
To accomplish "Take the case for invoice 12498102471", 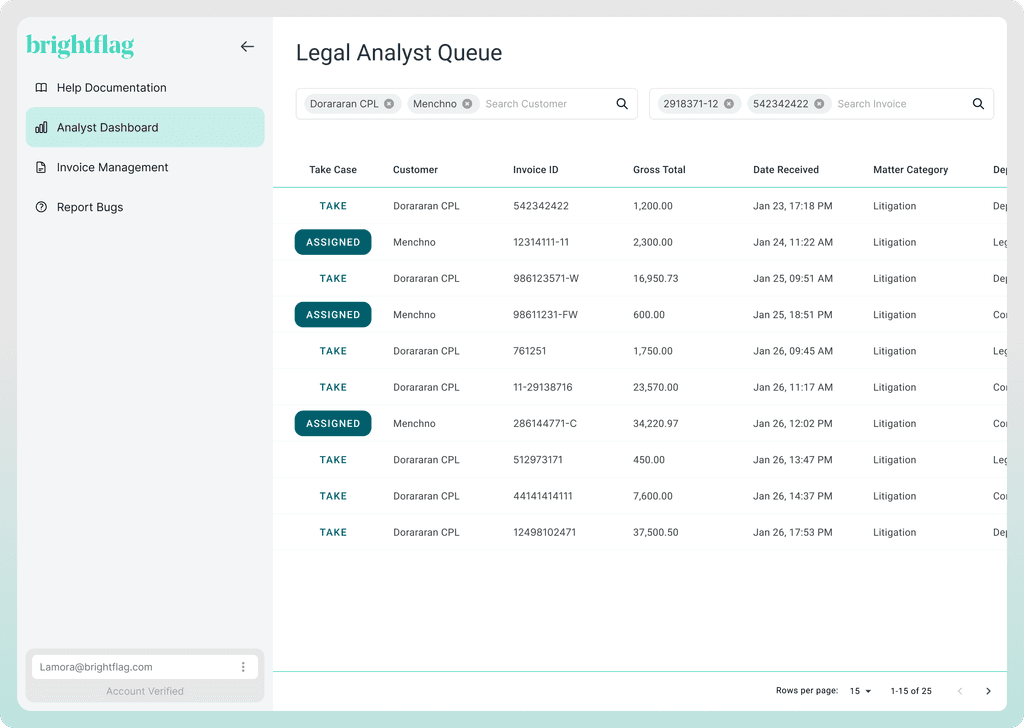I will 333,532.
